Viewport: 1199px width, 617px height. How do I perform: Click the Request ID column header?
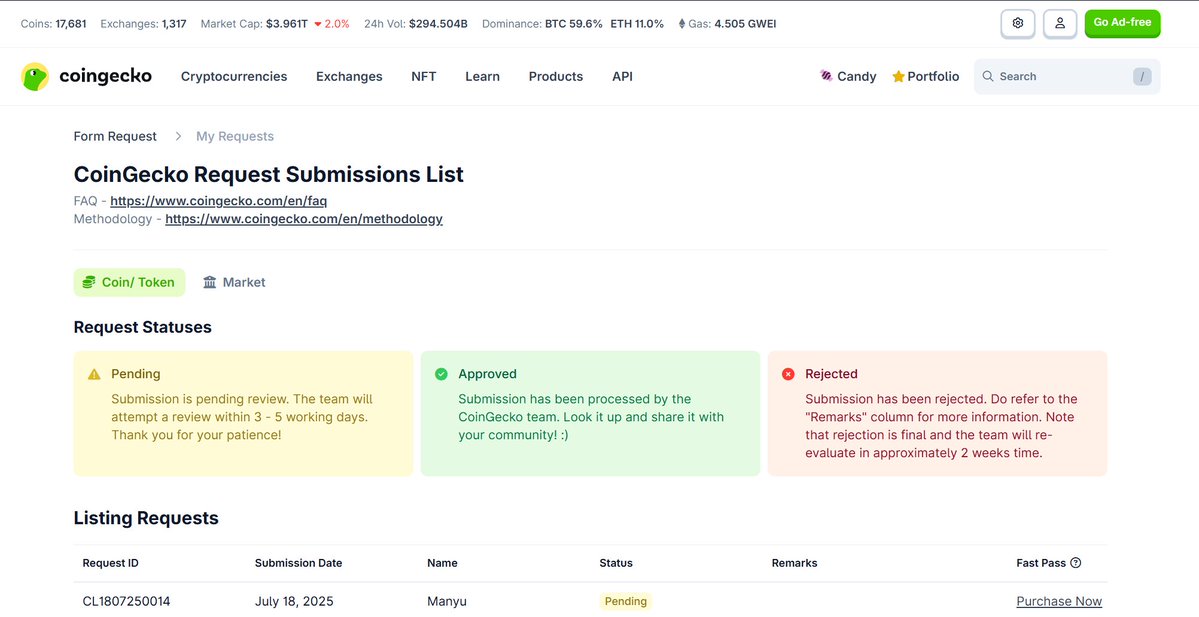pos(111,563)
